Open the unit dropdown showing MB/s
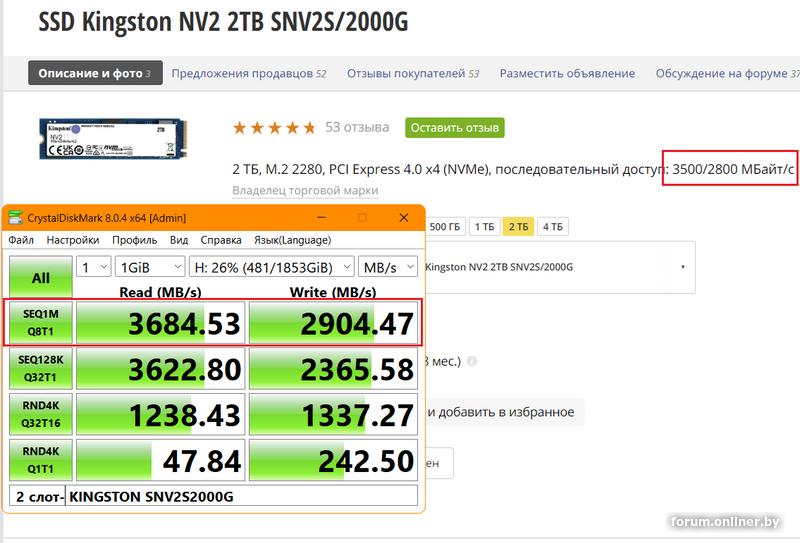The width and height of the screenshot is (800, 543). [x=388, y=267]
